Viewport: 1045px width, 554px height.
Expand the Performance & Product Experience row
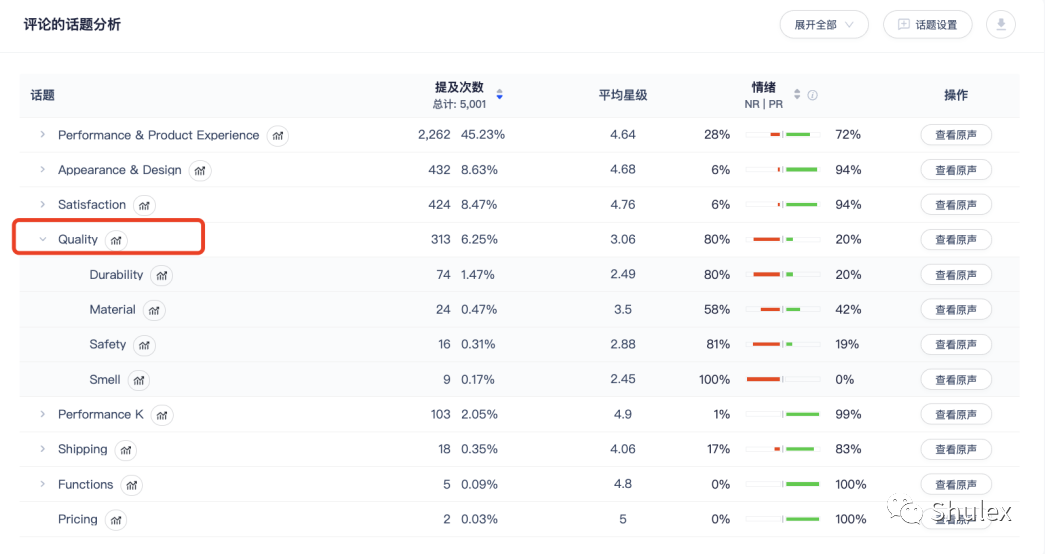pyautogui.click(x=42, y=135)
